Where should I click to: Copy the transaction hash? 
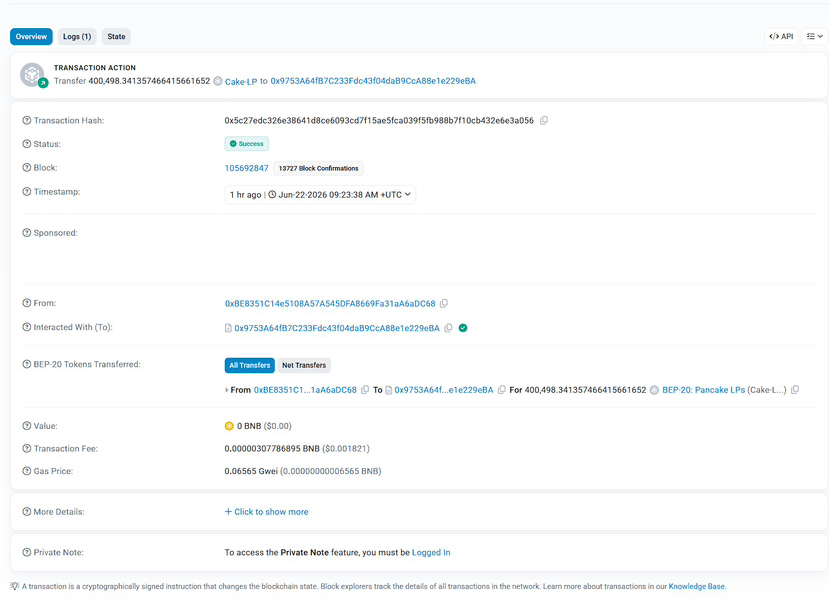pos(544,121)
